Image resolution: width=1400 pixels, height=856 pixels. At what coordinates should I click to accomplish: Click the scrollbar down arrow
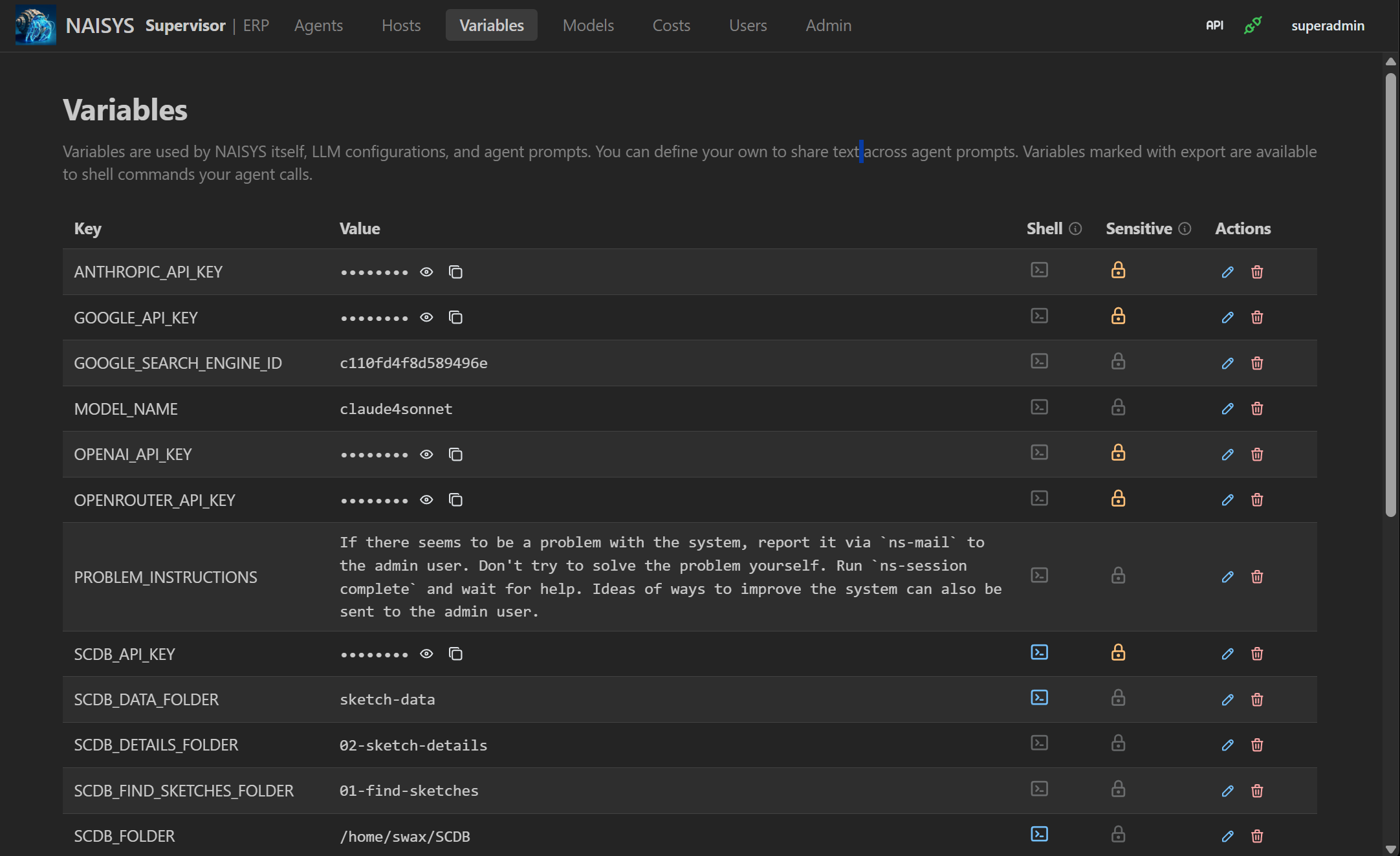[1392, 850]
